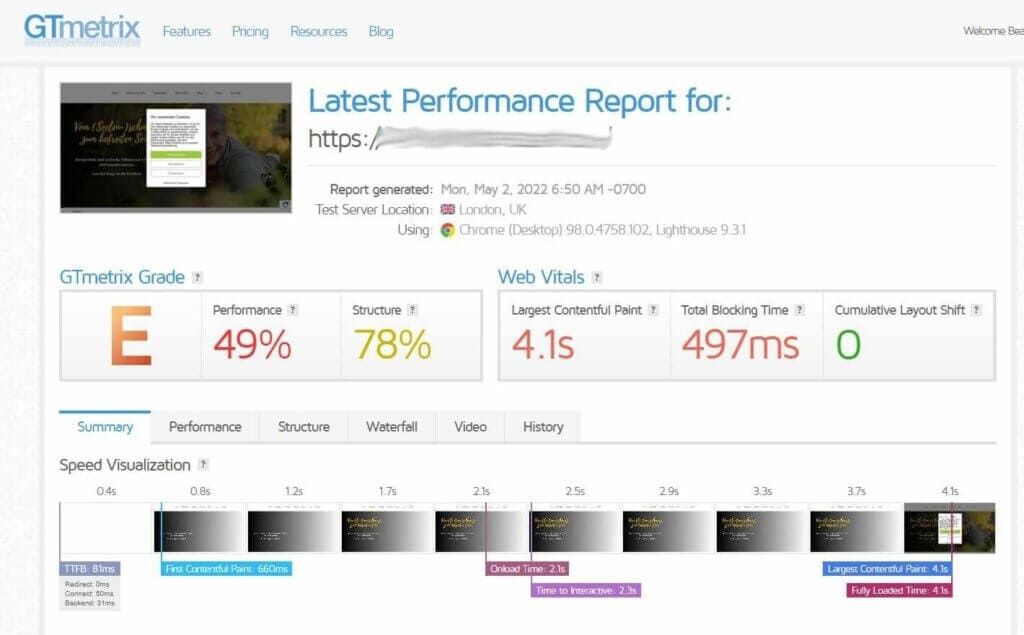Click the Largest Contentful Paint 4.1s marker

888,569
